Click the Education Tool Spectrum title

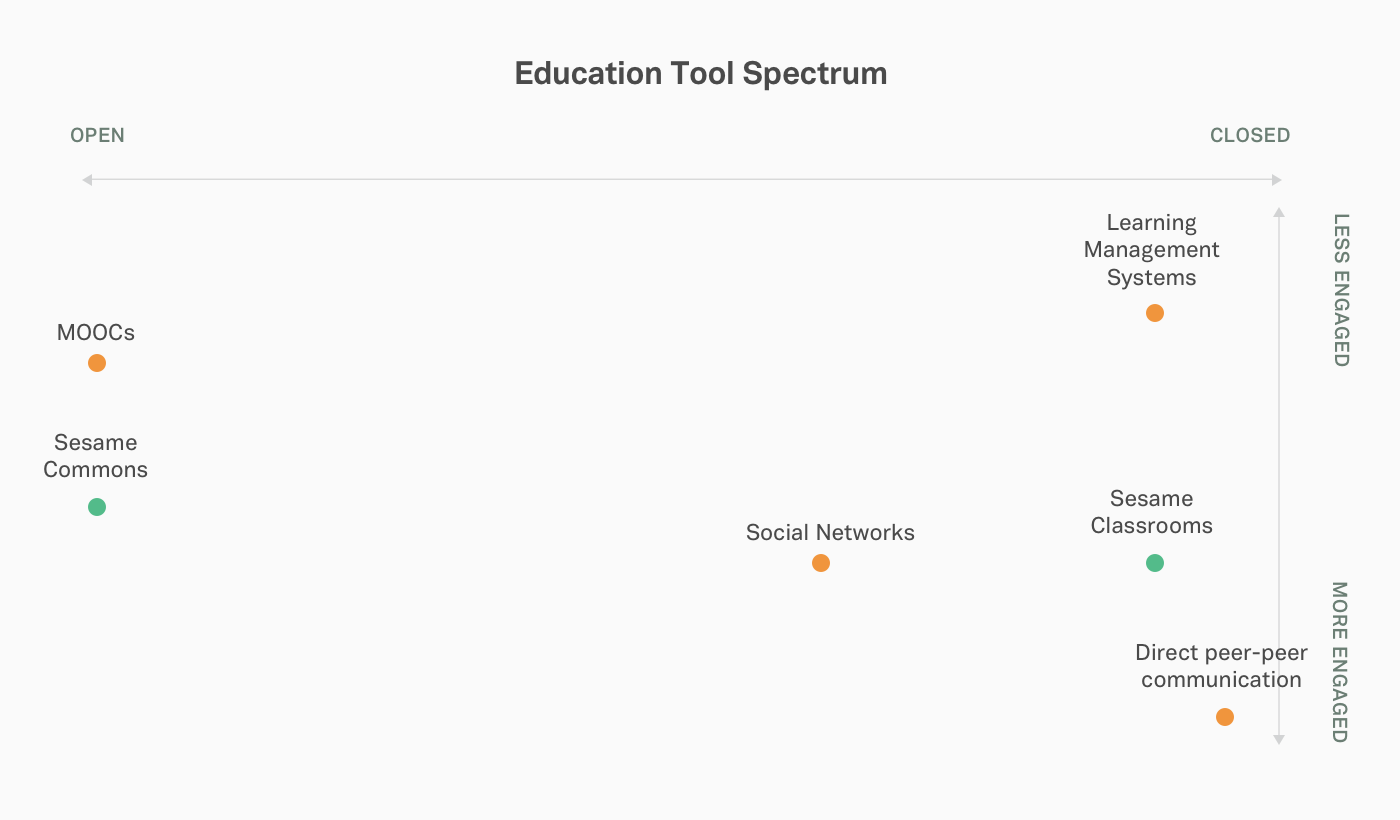[701, 74]
